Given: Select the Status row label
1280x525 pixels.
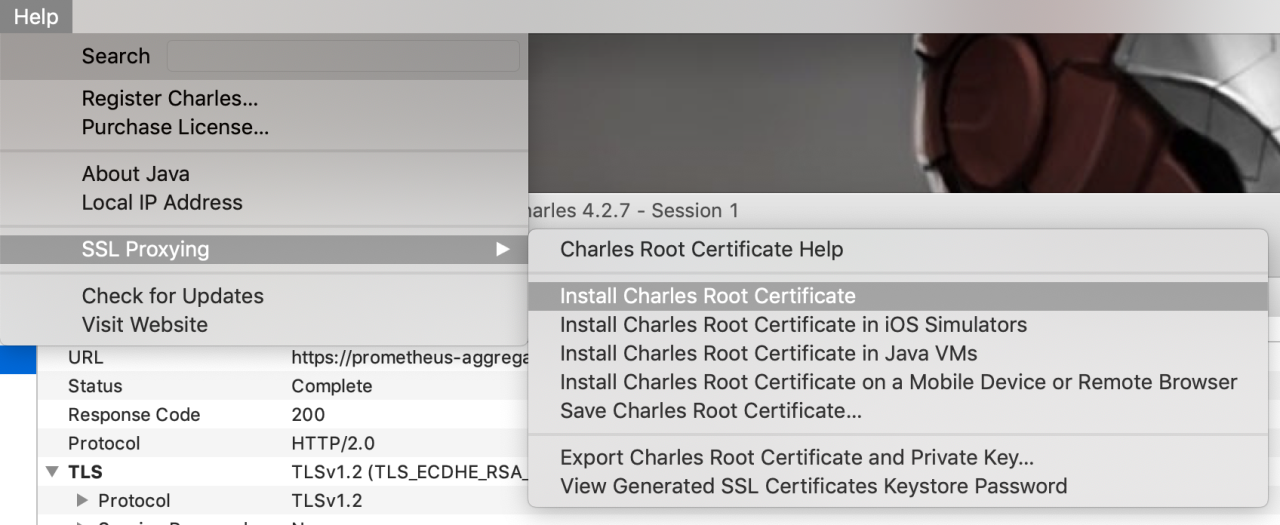Looking at the screenshot, I should click(95, 386).
